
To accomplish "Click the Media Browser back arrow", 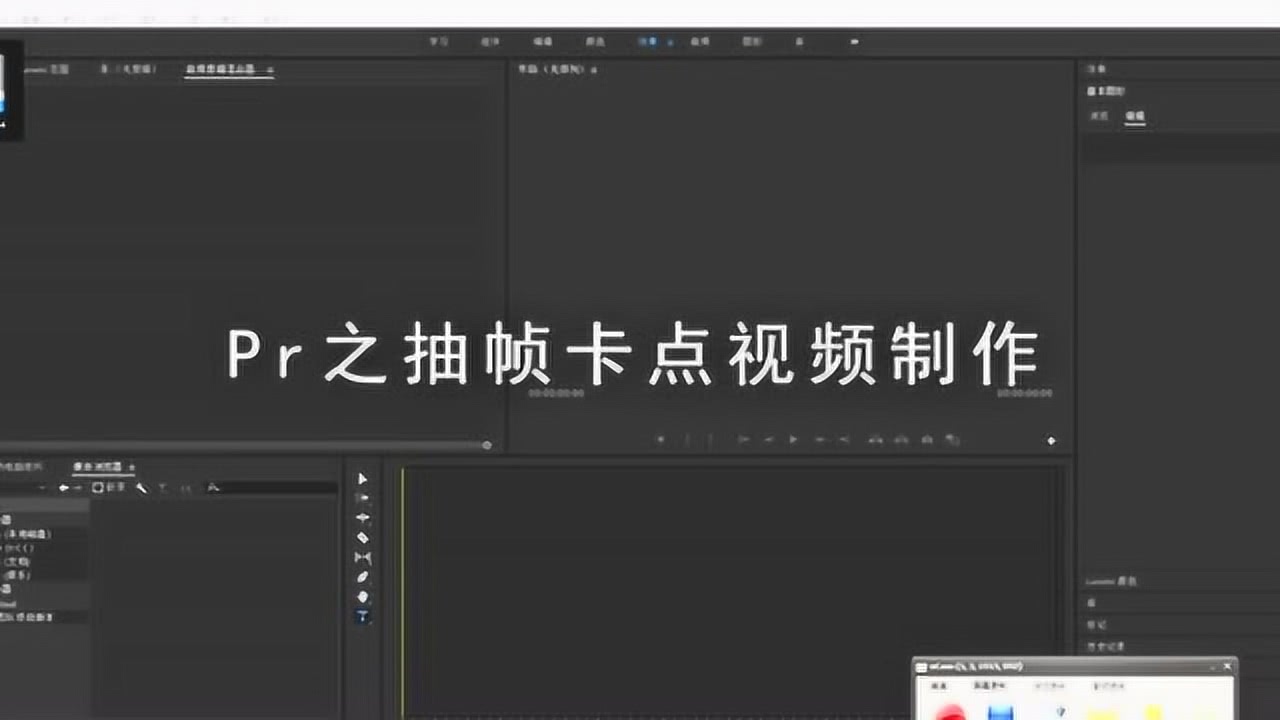I will coord(64,488).
